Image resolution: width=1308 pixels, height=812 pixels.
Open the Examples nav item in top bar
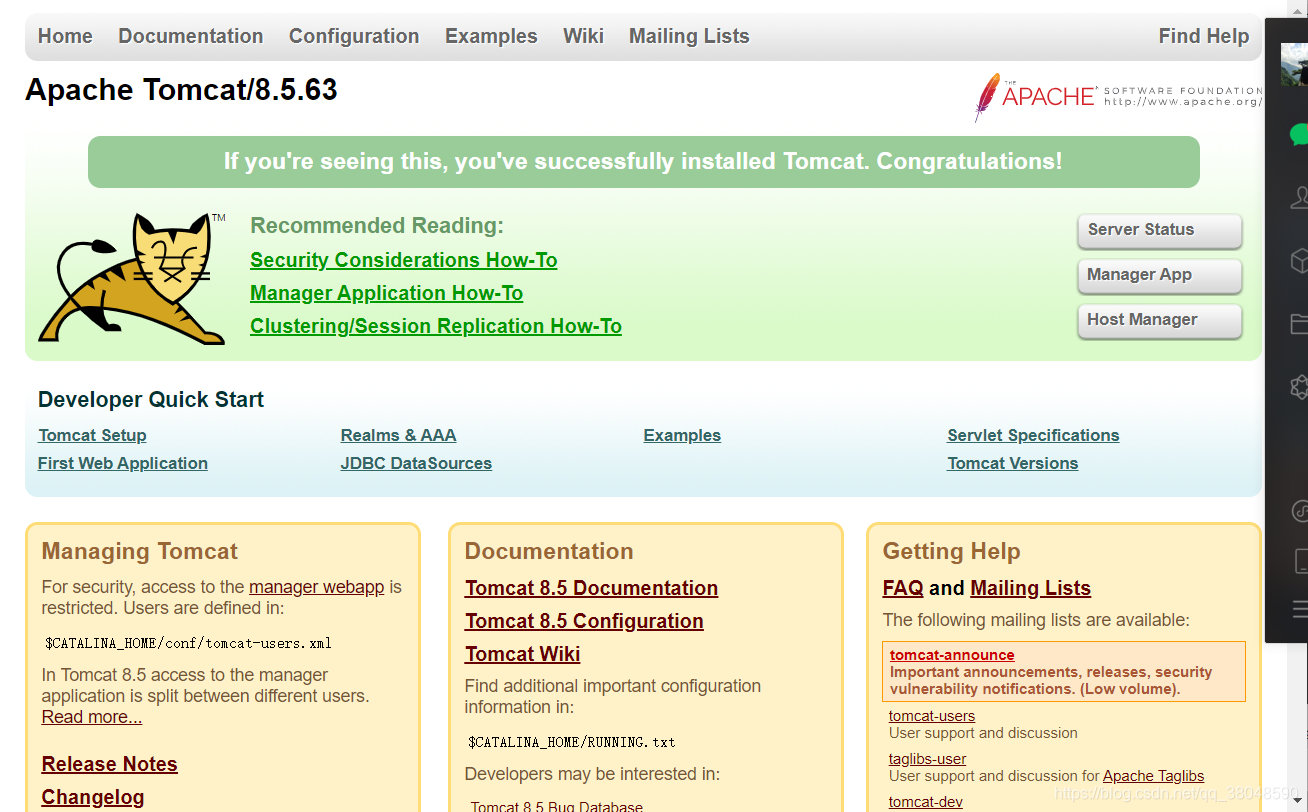(x=491, y=36)
